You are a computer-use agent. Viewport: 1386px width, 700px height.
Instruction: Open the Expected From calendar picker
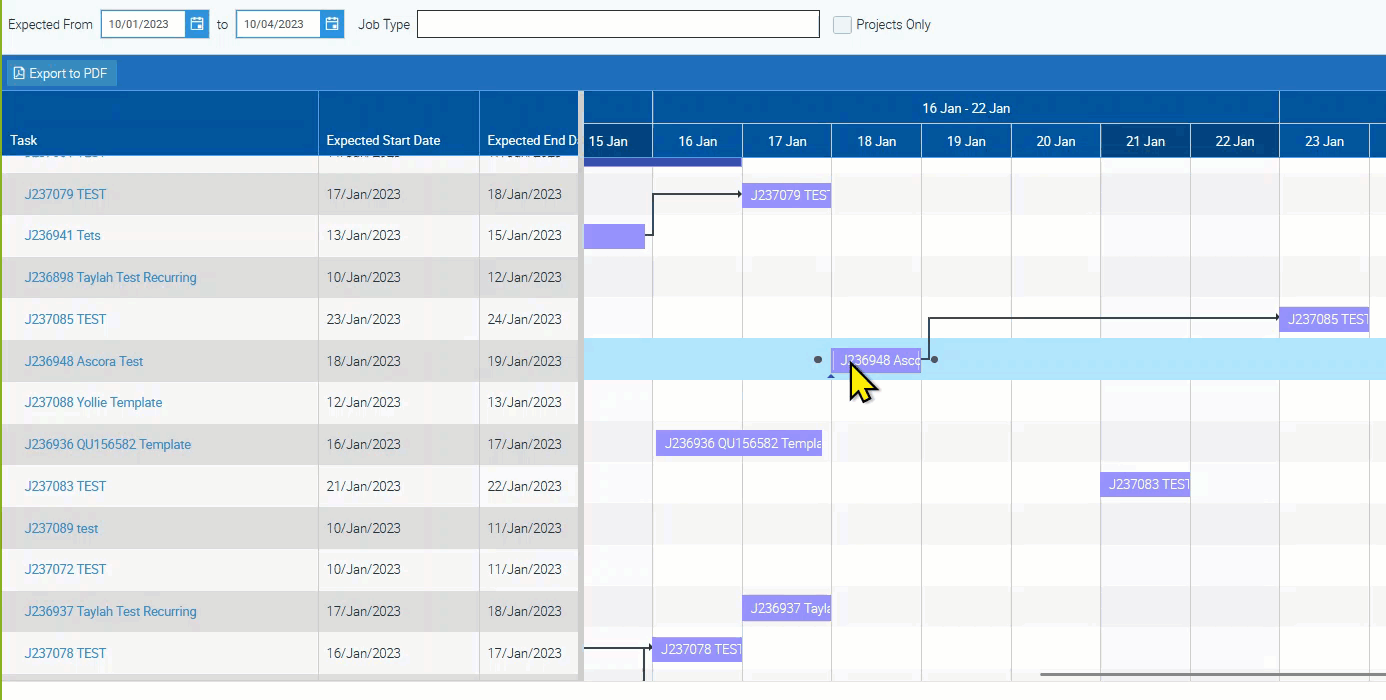(x=197, y=24)
